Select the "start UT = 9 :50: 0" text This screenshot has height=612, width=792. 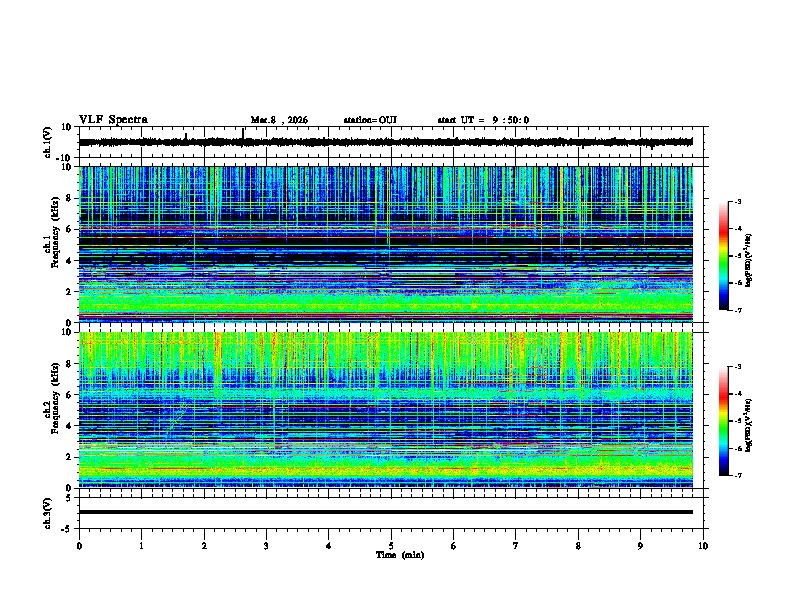coord(483,120)
